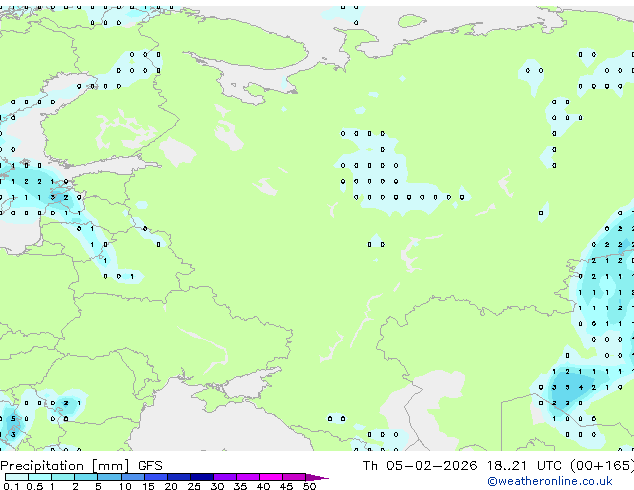Click the legend label '25'

coord(194,486)
